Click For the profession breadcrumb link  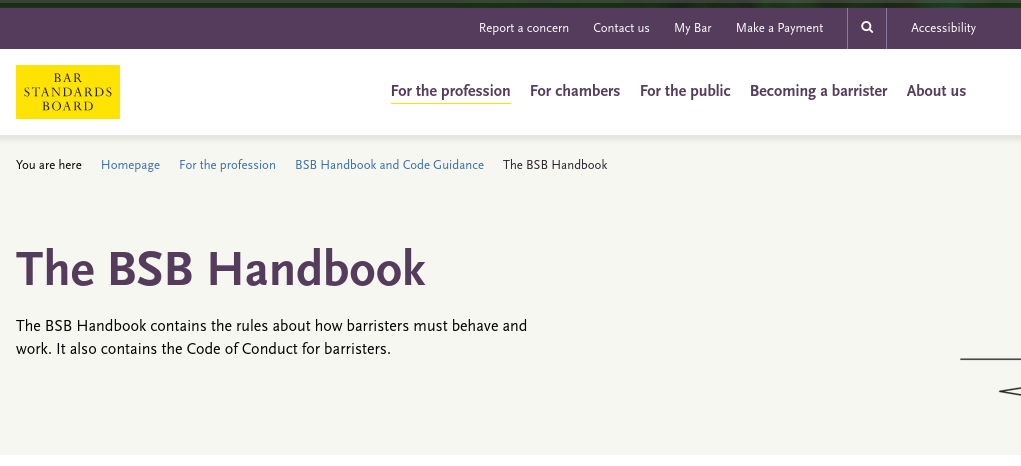click(227, 165)
